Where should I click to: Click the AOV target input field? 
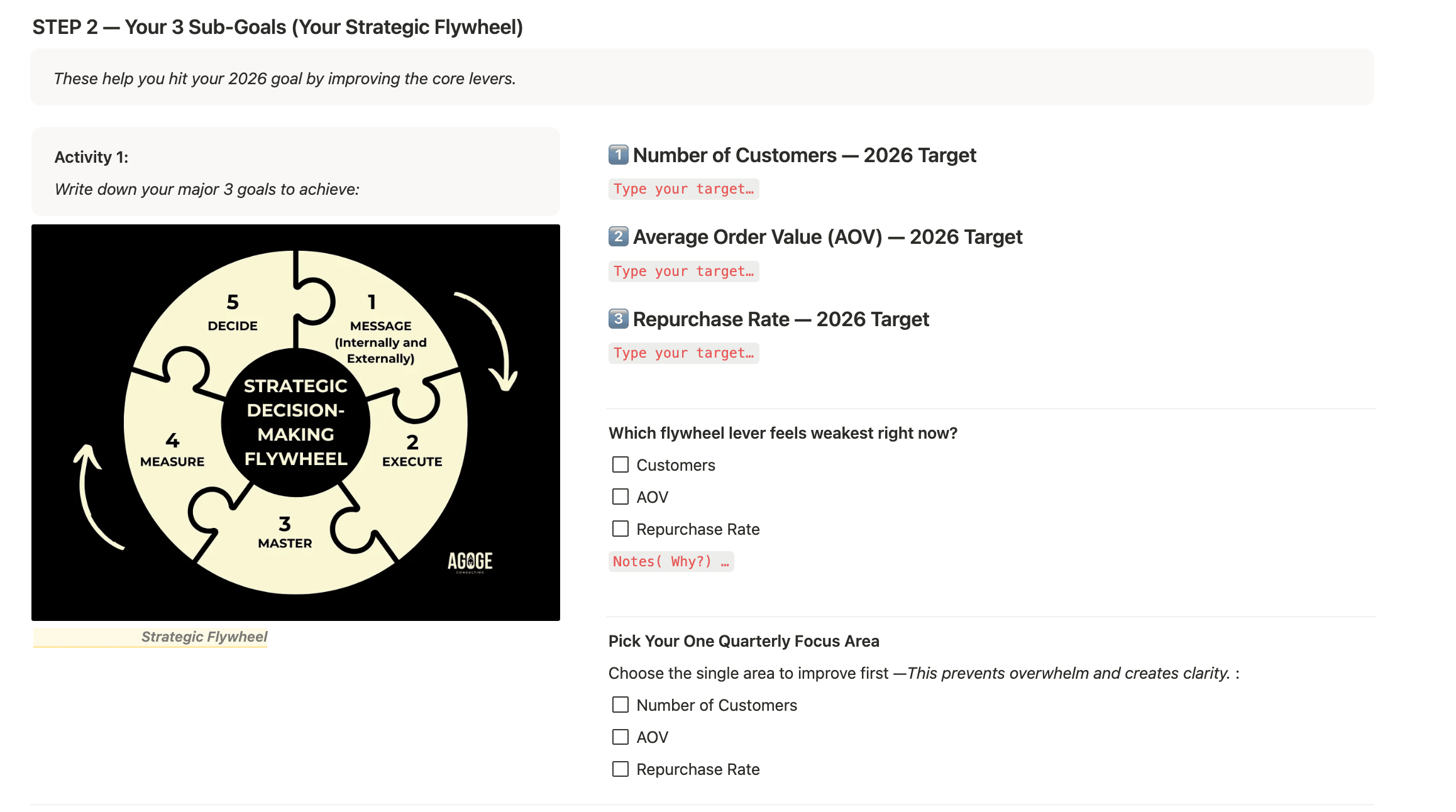click(x=683, y=272)
